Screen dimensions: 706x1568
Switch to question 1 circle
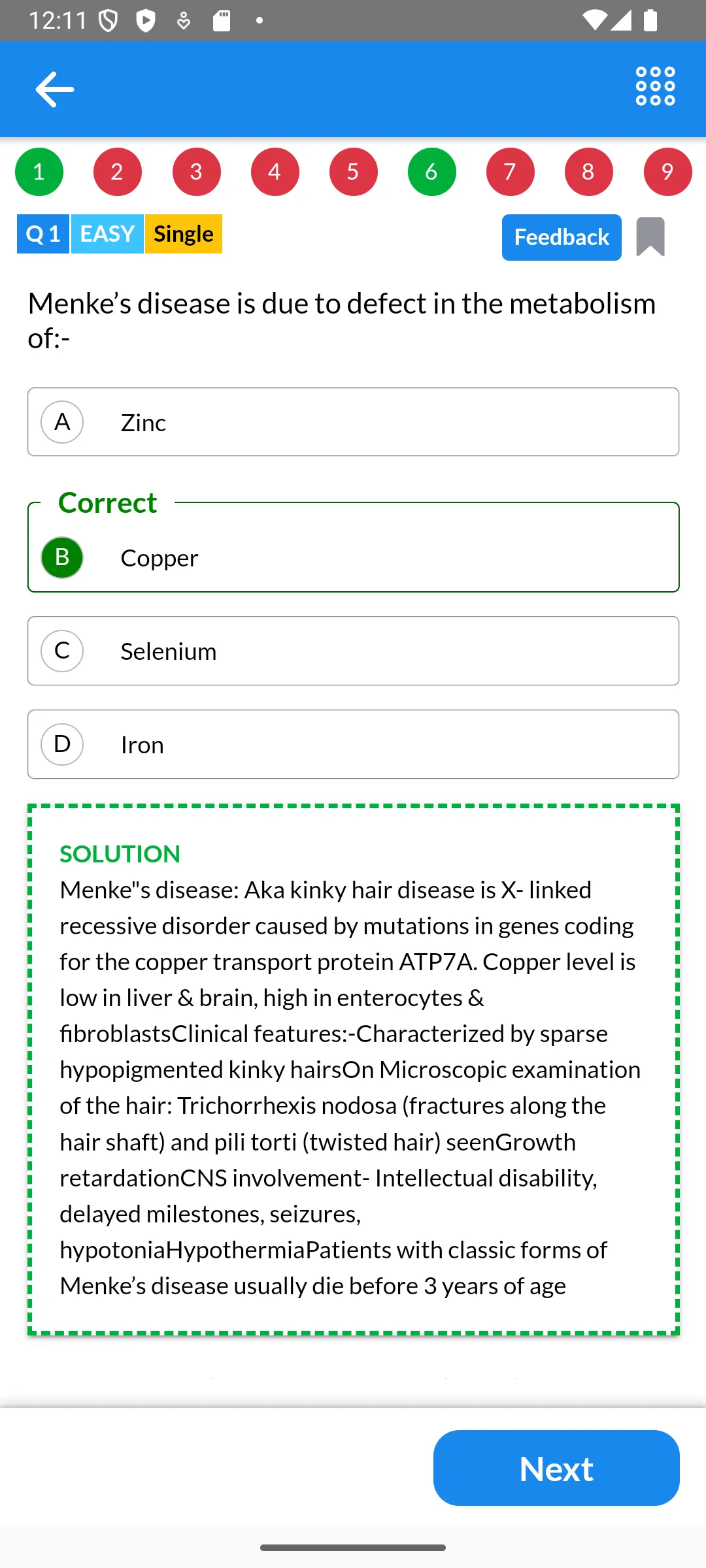point(39,172)
